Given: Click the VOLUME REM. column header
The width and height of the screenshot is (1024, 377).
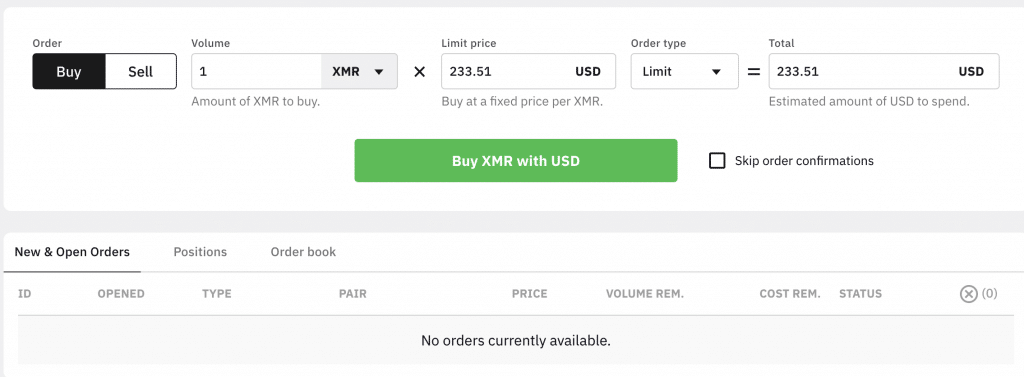Looking at the screenshot, I should (645, 294).
